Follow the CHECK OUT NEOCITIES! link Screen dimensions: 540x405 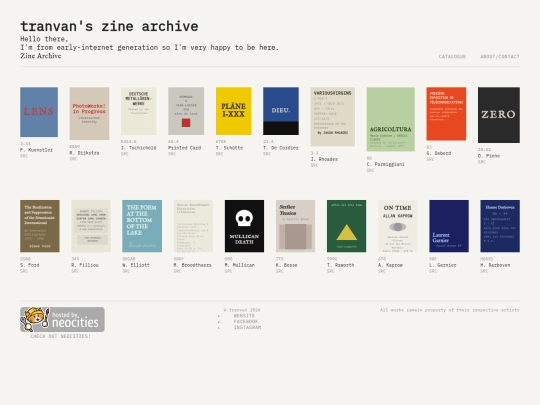click(x=60, y=336)
